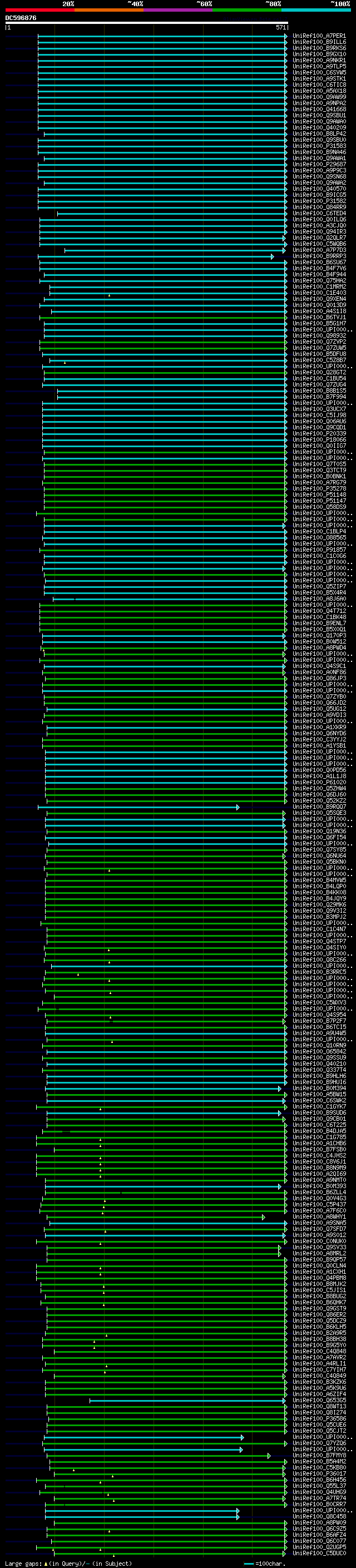Click the UniRef100_A7P7D3 label
Viewport: 356px width, 1568px height.
point(319,250)
